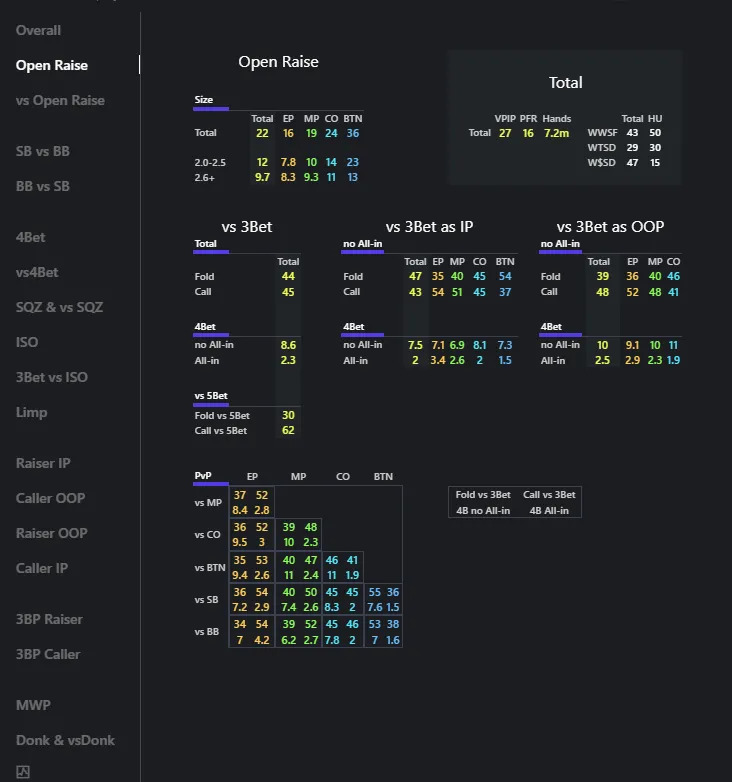Open the BB vs SB page
Screen dimensions: 732x782
[x=43, y=186]
